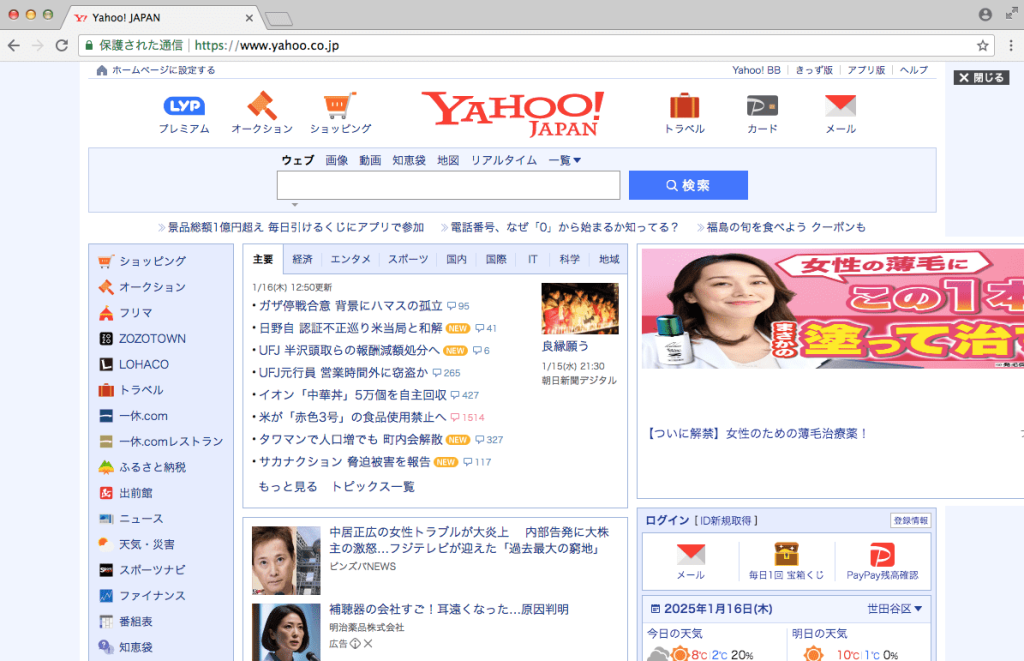Open the 福島の旬を食べよう クーポンも promo link
This screenshot has width=1024, height=661.
[786, 227]
